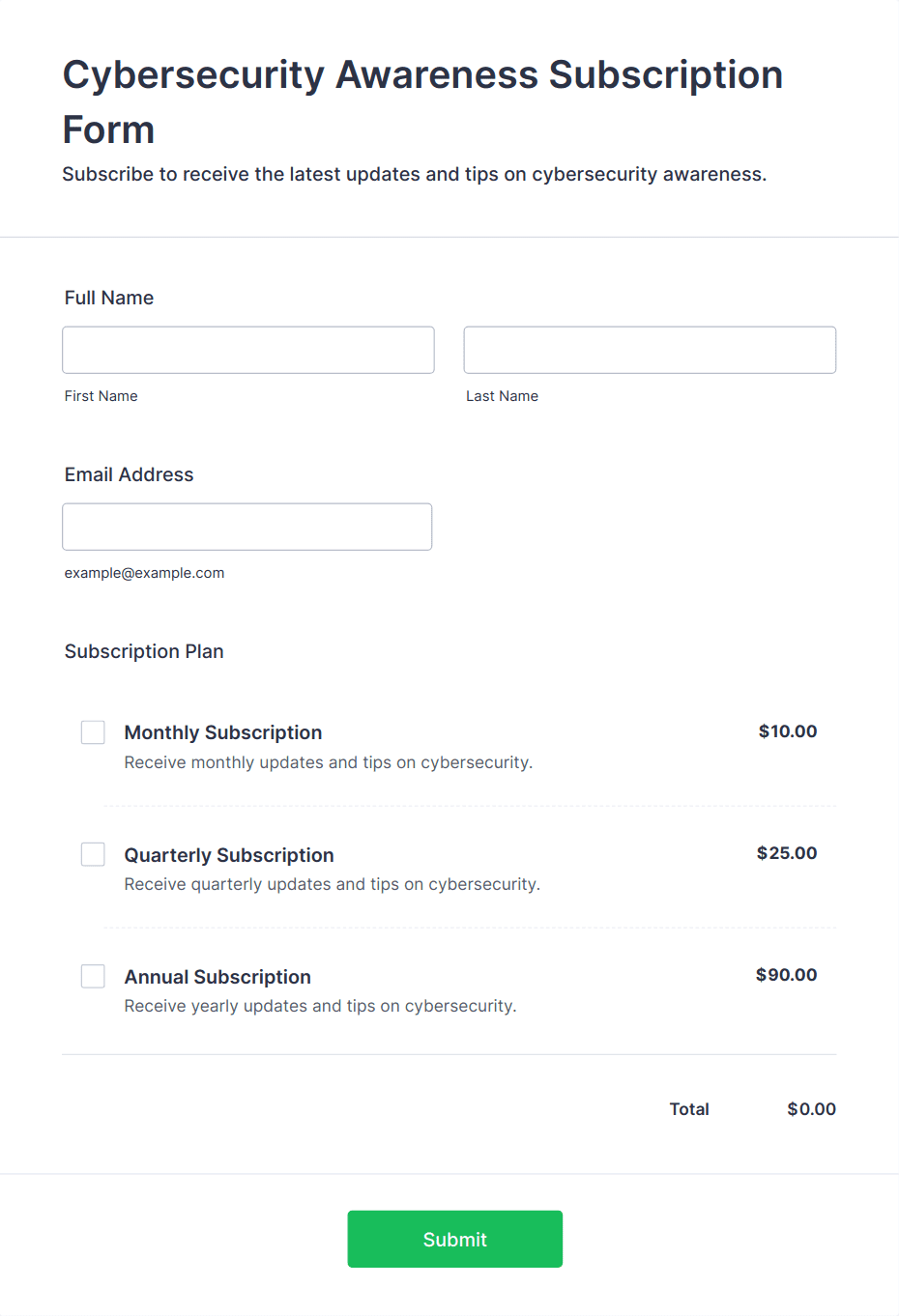Click the Annual Subscription plan title

[217, 977]
